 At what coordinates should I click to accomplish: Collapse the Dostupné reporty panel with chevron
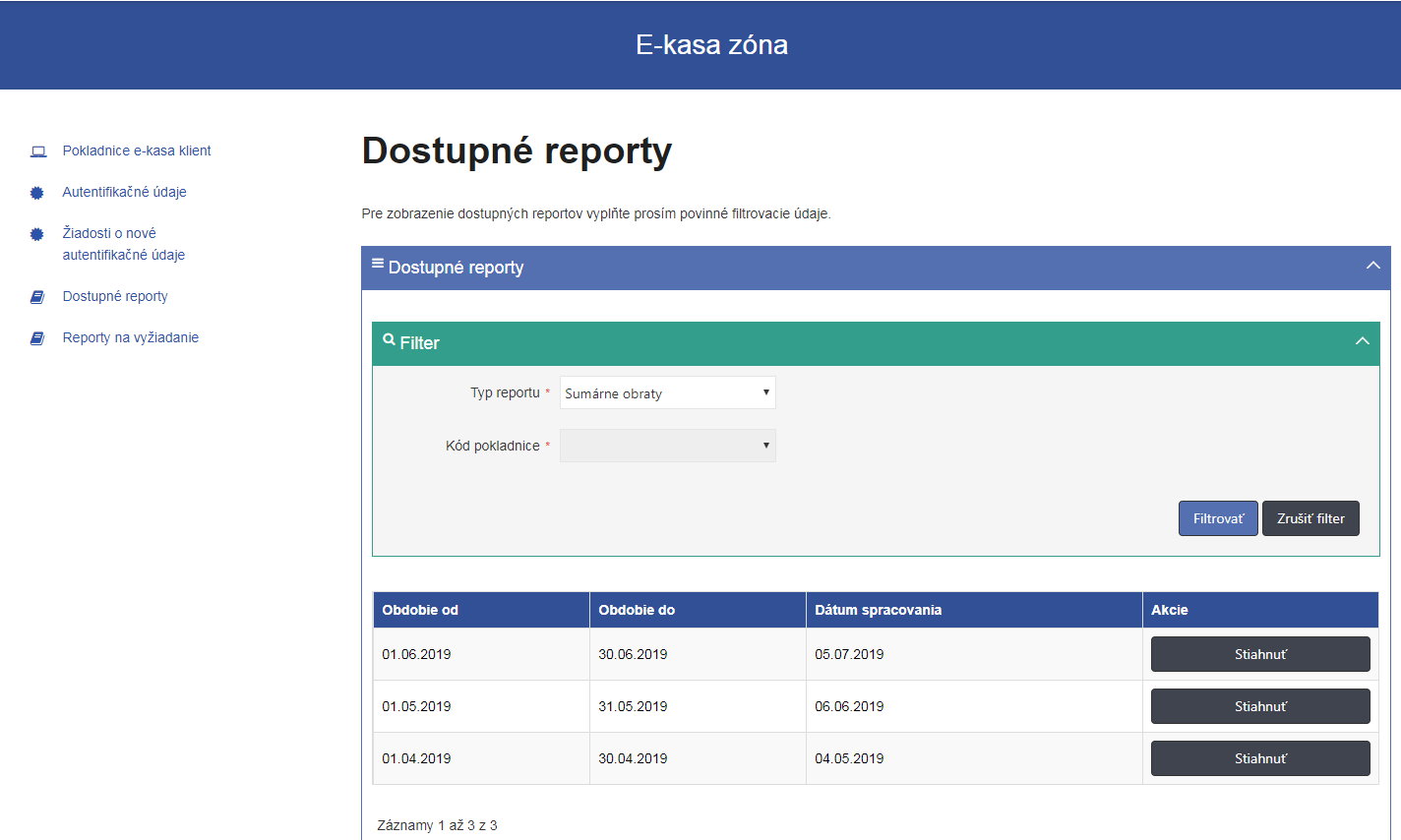(x=1373, y=266)
